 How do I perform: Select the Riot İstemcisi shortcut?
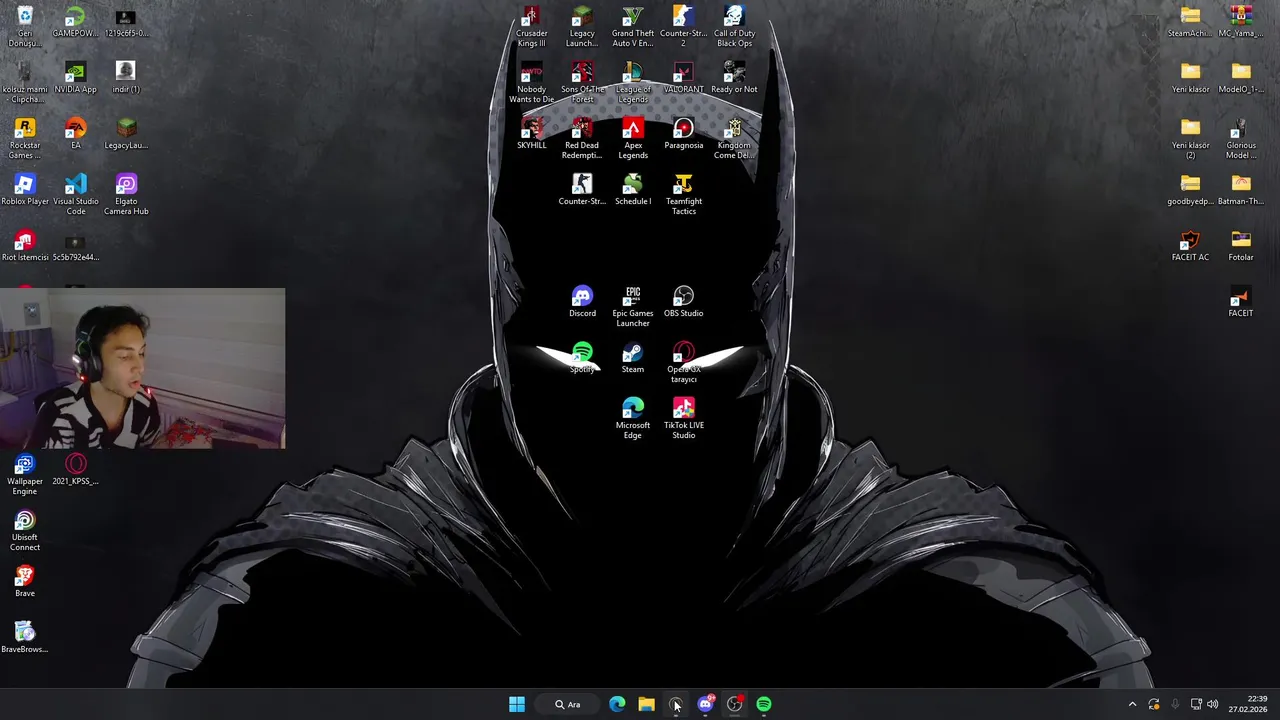[x=25, y=246]
